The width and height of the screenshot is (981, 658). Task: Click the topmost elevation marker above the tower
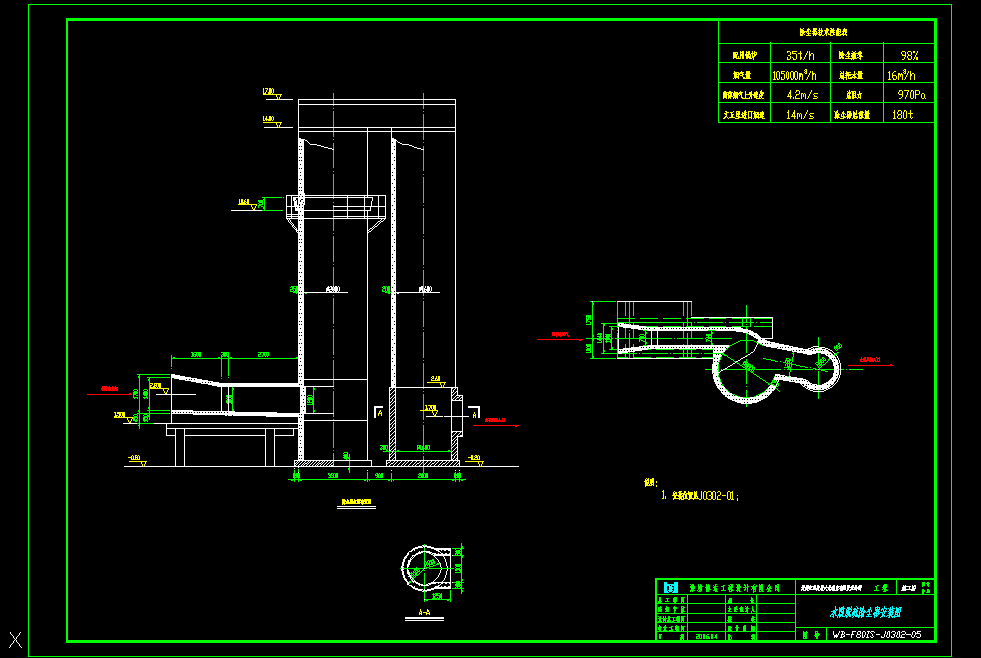point(269,93)
